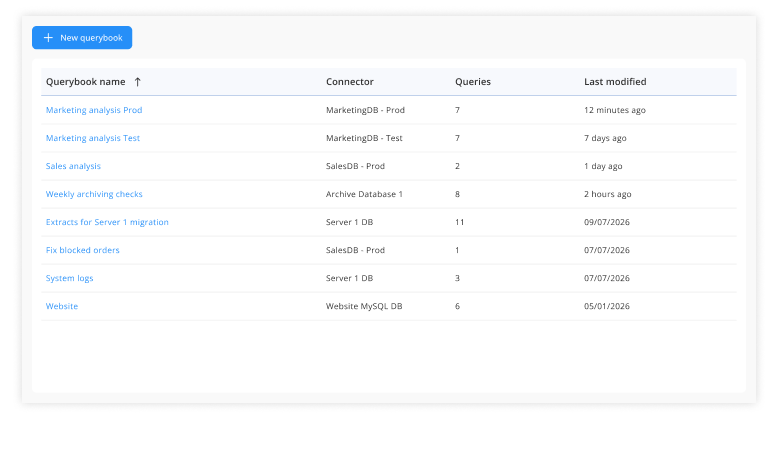Viewport: 776px width, 470px height.
Task: Select Server 1 DB in Extracts row
Action: (349, 222)
